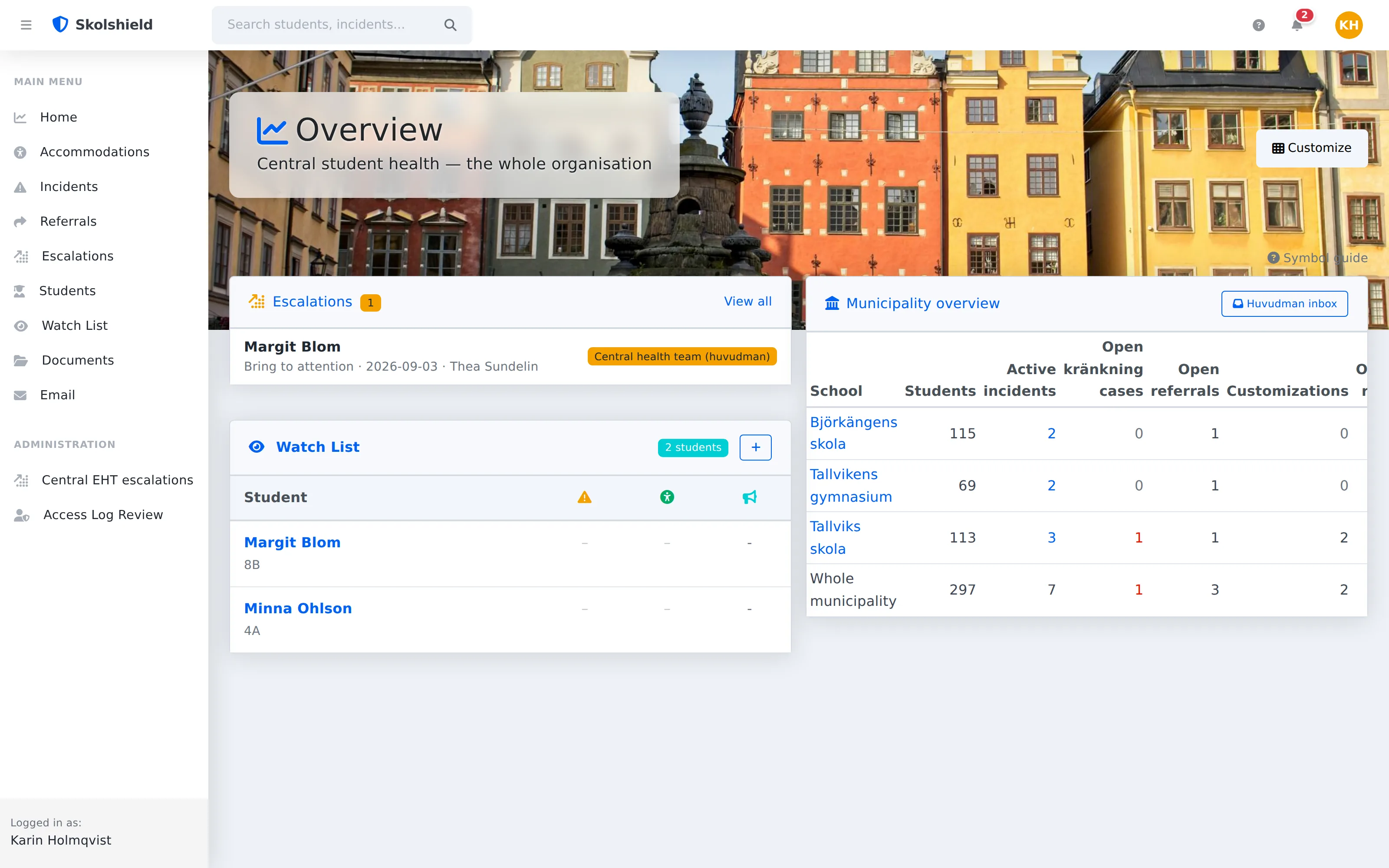Screen dimensions: 1389x868
Task: Open Minna Ohlson in the Watch List
Action: [298, 608]
